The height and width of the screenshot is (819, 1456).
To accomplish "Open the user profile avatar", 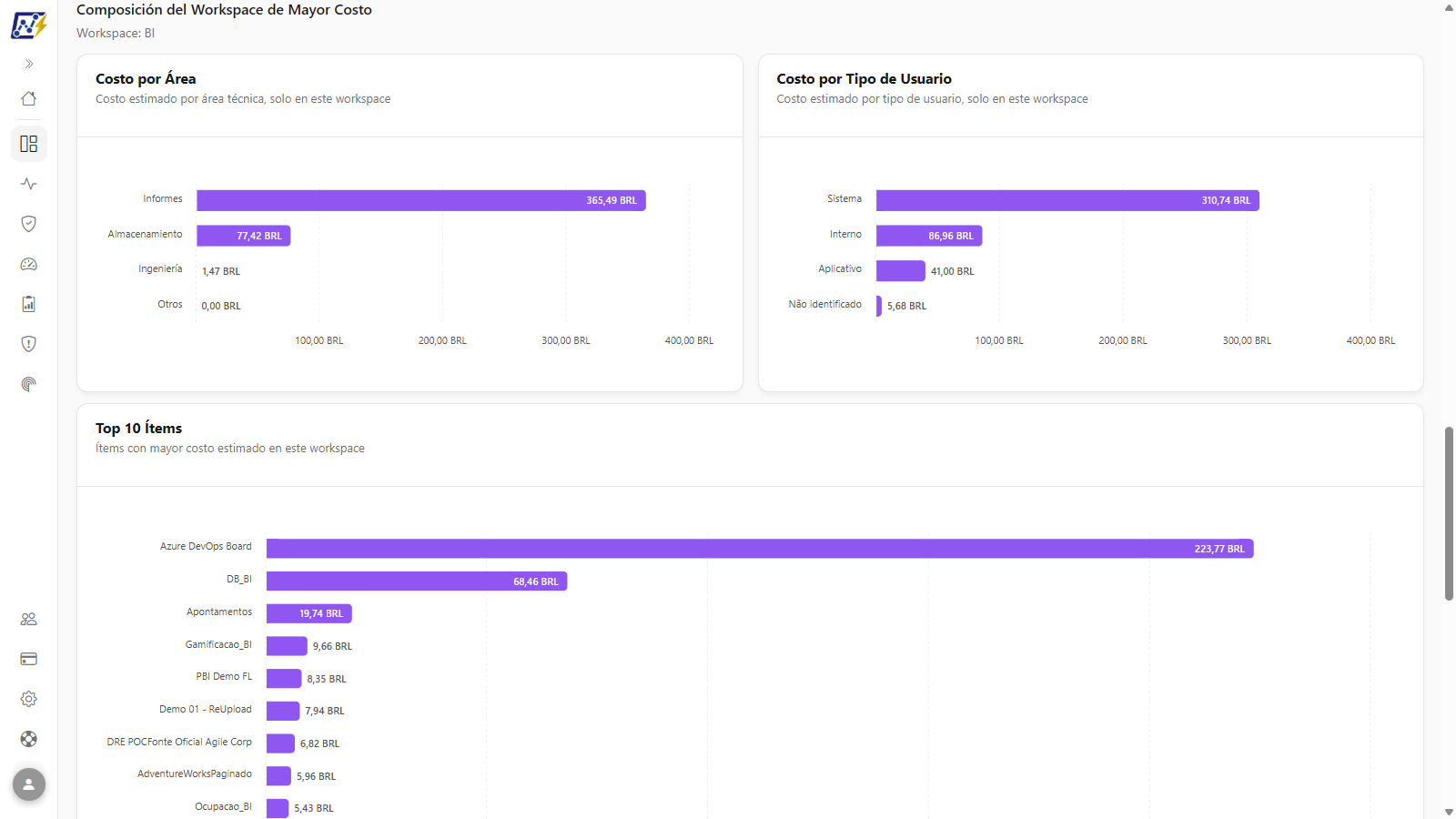I will pyautogui.click(x=29, y=784).
